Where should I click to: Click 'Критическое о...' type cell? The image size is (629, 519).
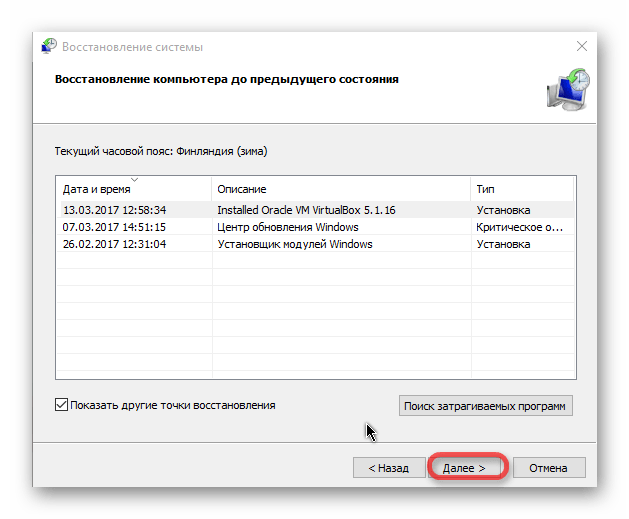519,227
